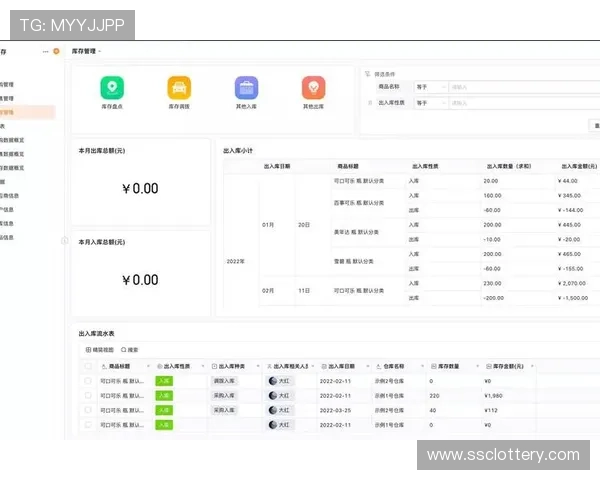Open the sidebar item ending in 库信息
This screenshot has width=600, height=480.
pyautogui.click(x=7, y=223)
